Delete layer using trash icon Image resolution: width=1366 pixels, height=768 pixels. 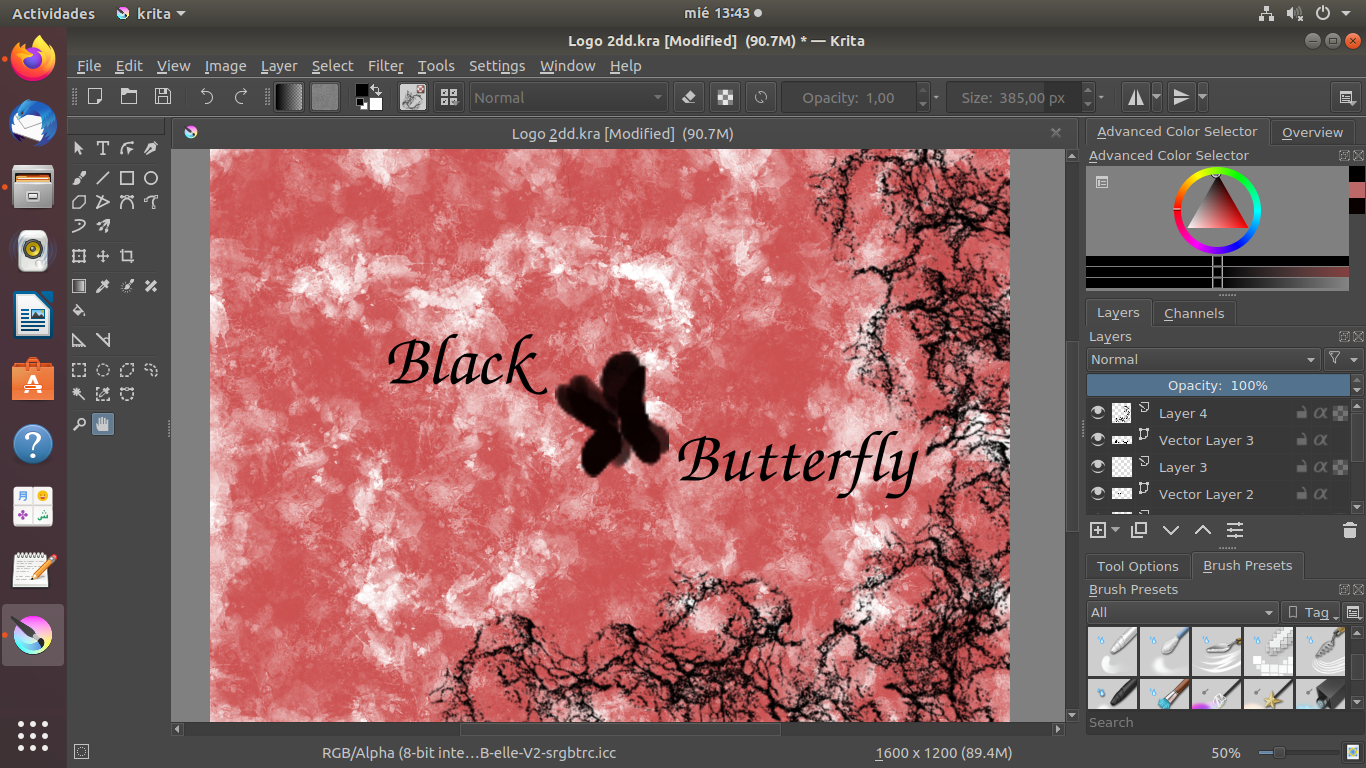click(x=1349, y=530)
